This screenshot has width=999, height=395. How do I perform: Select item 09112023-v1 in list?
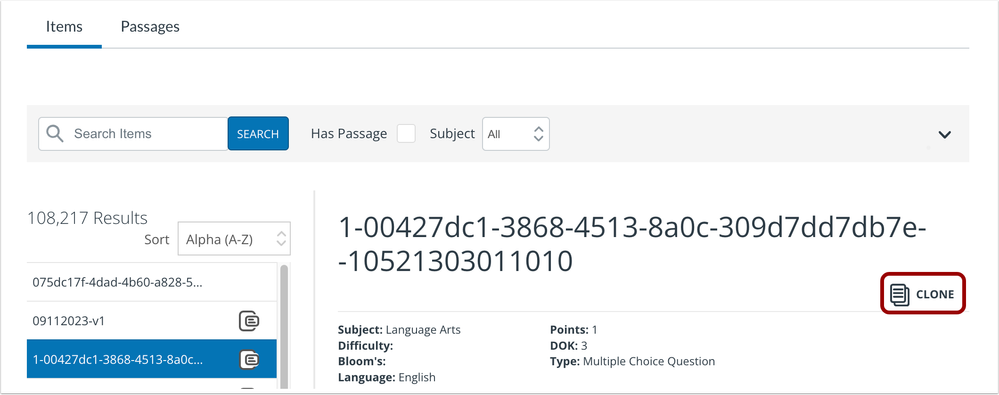tap(152, 321)
